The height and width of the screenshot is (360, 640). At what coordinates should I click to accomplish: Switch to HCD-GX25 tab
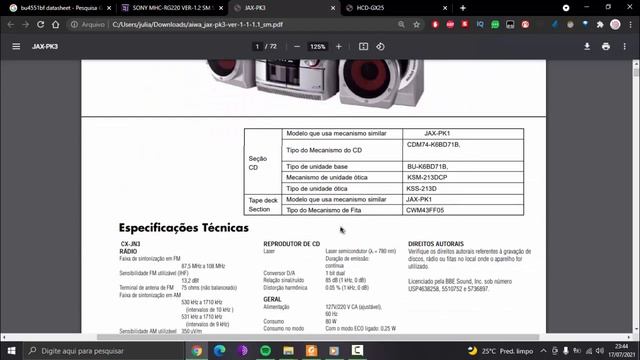(394, 8)
